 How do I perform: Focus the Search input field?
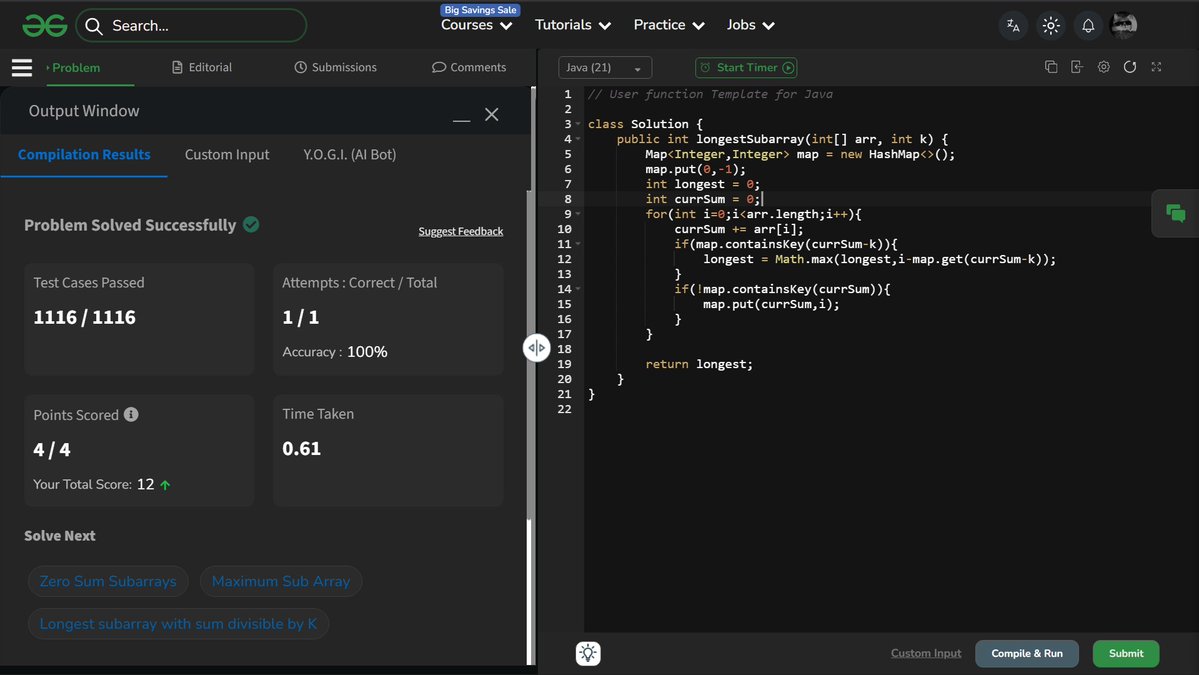[x=191, y=26]
